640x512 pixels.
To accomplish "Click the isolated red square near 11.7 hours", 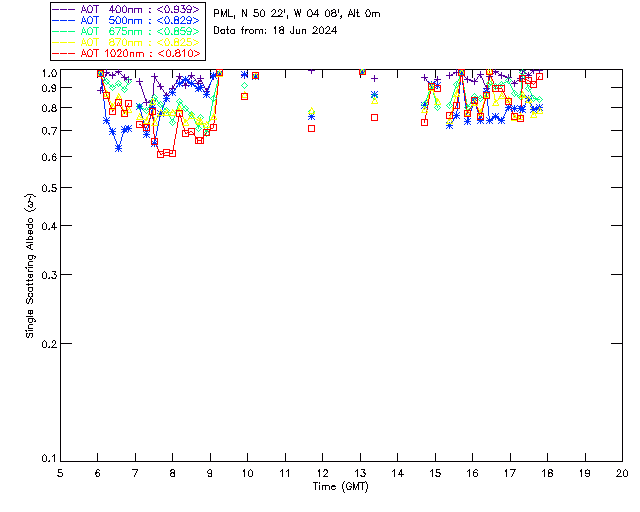I will pos(311,129).
